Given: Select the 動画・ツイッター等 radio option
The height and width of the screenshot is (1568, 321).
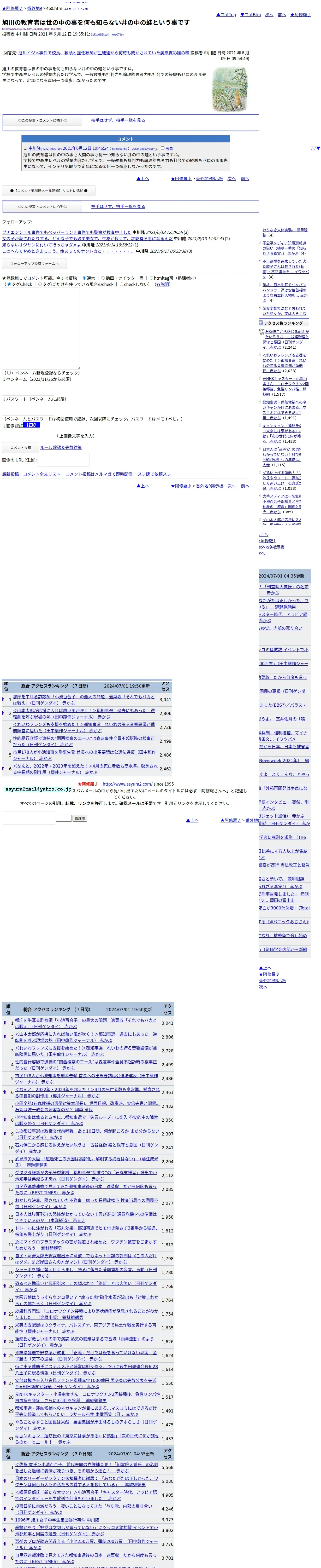Looking at the screenshot, I should (x=103, y=278).
